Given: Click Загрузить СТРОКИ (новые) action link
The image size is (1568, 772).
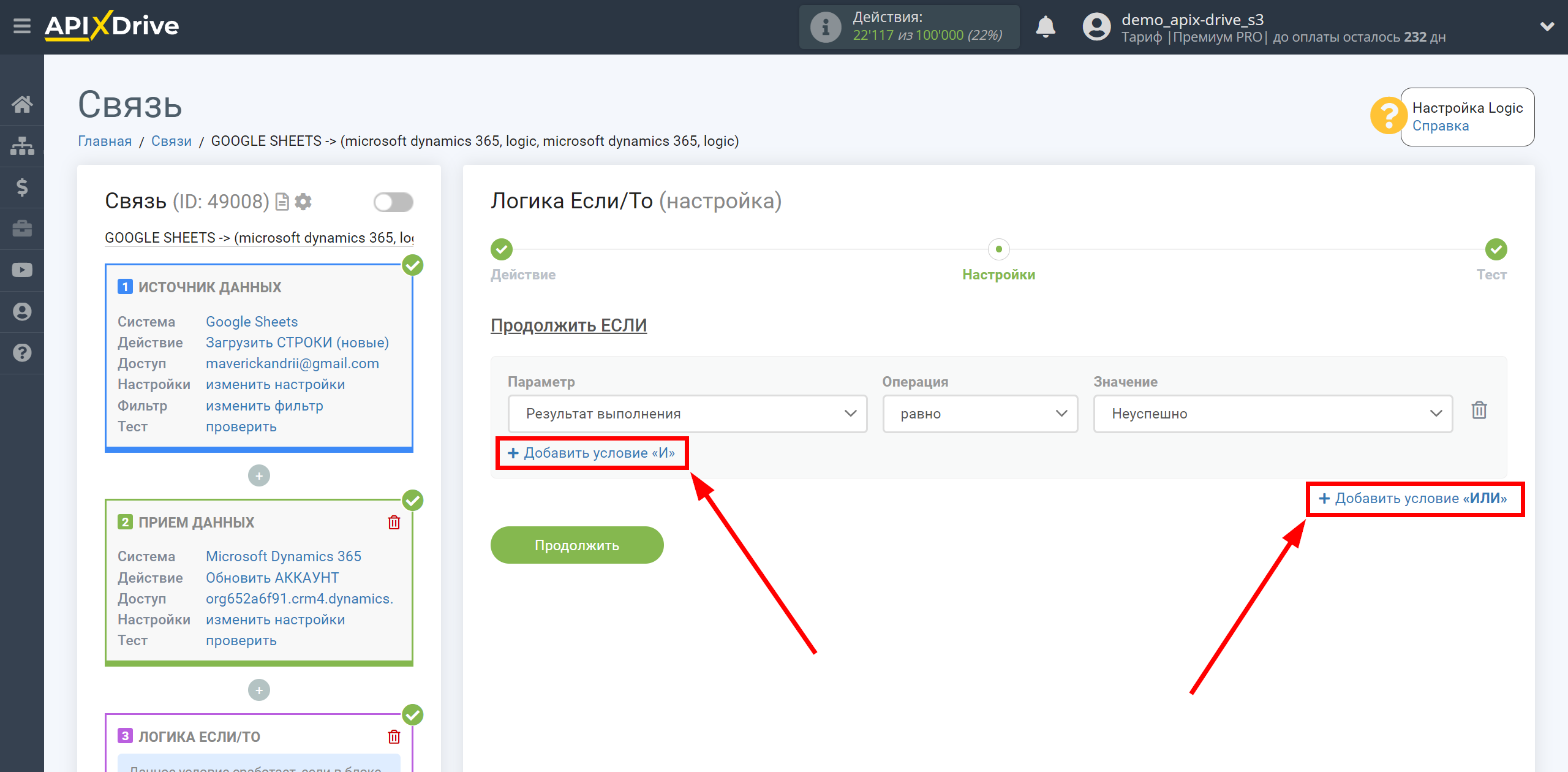Looking at the screenshot, I should click(297, 342).
